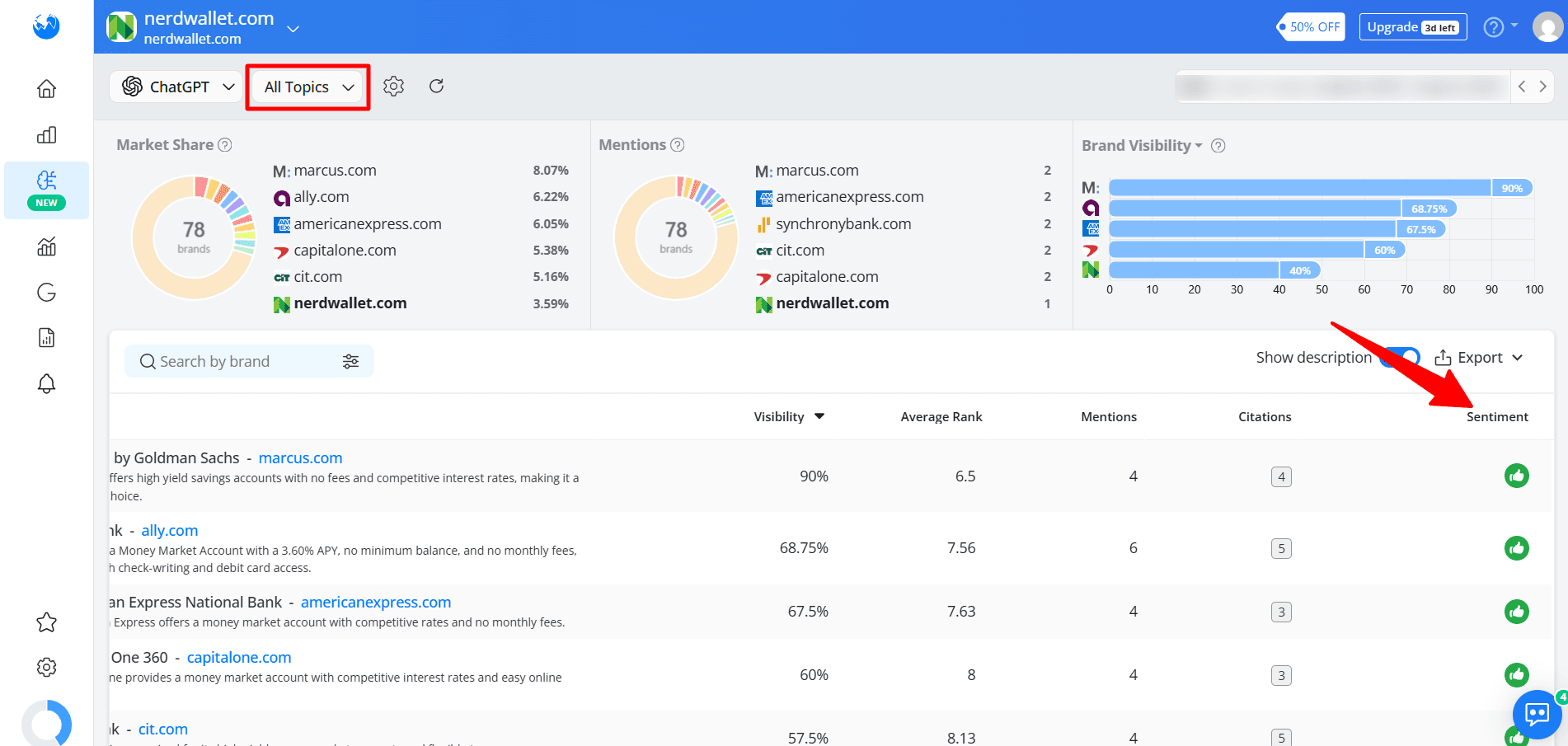Open the user profile avatar
This screenshot has height=746, width=1568.
(x=1547, y=27)
